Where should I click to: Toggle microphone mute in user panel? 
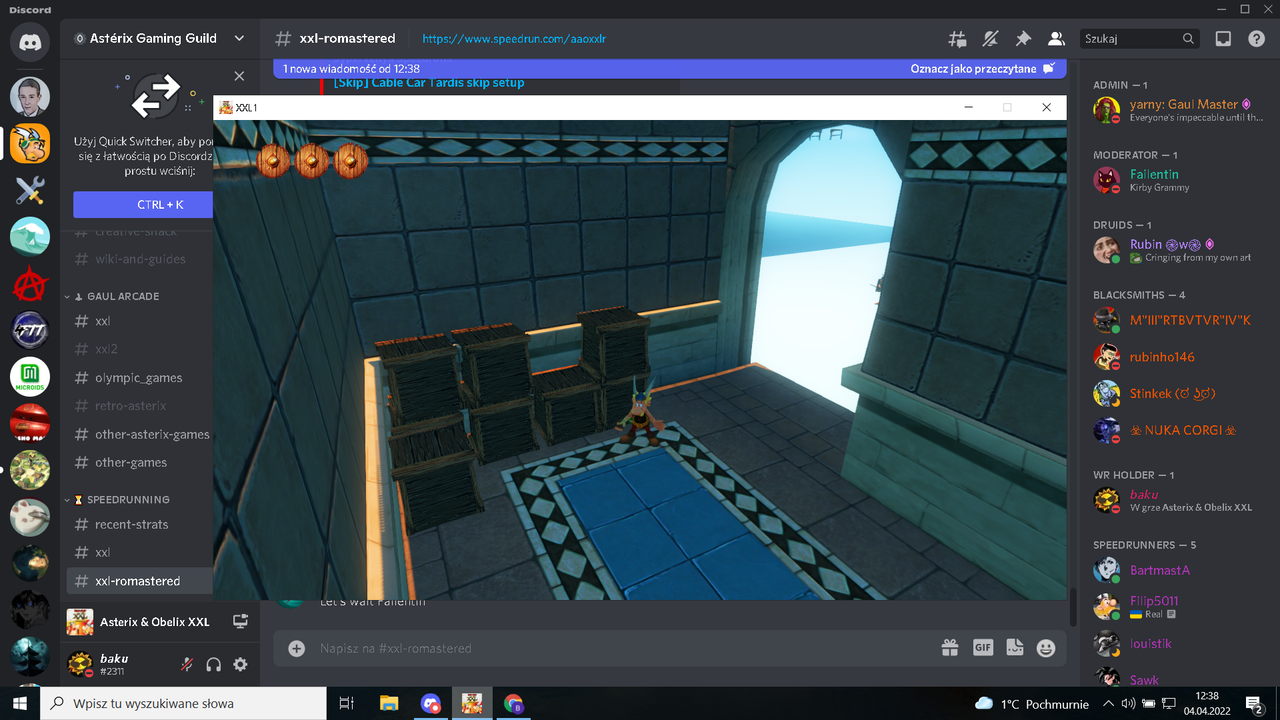(186, 664)
